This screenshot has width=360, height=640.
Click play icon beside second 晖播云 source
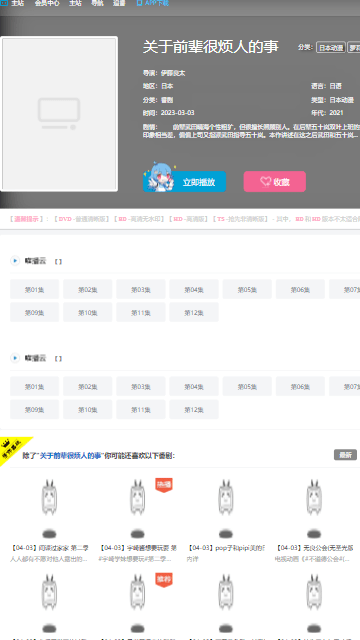pyautogui.click(x=15, y=358)
